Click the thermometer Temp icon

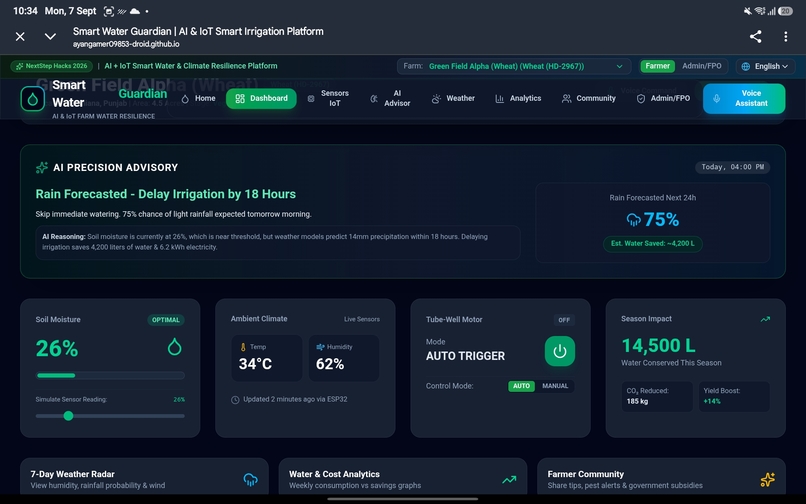pyautogui.click(x=243, y=347)
